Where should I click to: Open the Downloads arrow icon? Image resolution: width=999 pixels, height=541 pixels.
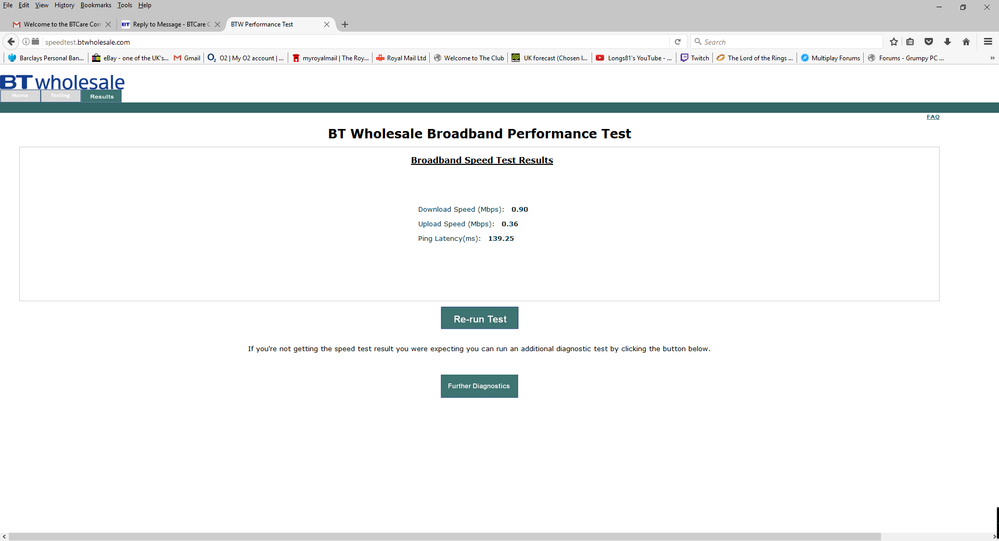coord(947,42)
